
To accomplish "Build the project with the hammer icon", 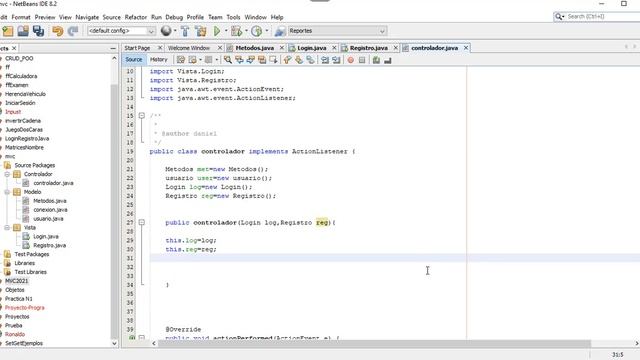I will pos(185,31).
